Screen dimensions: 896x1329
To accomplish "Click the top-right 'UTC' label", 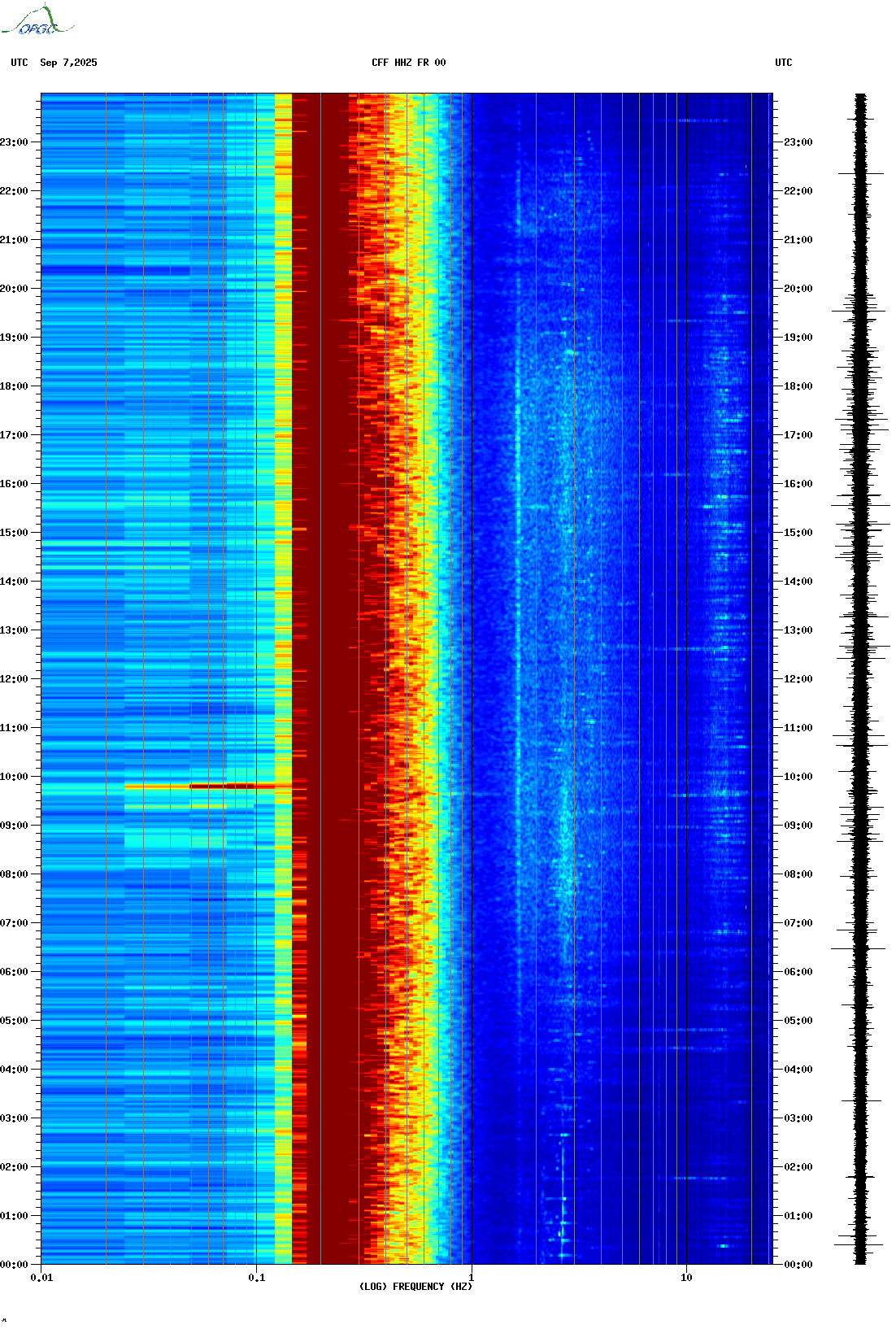I will [x=784, y=63].
